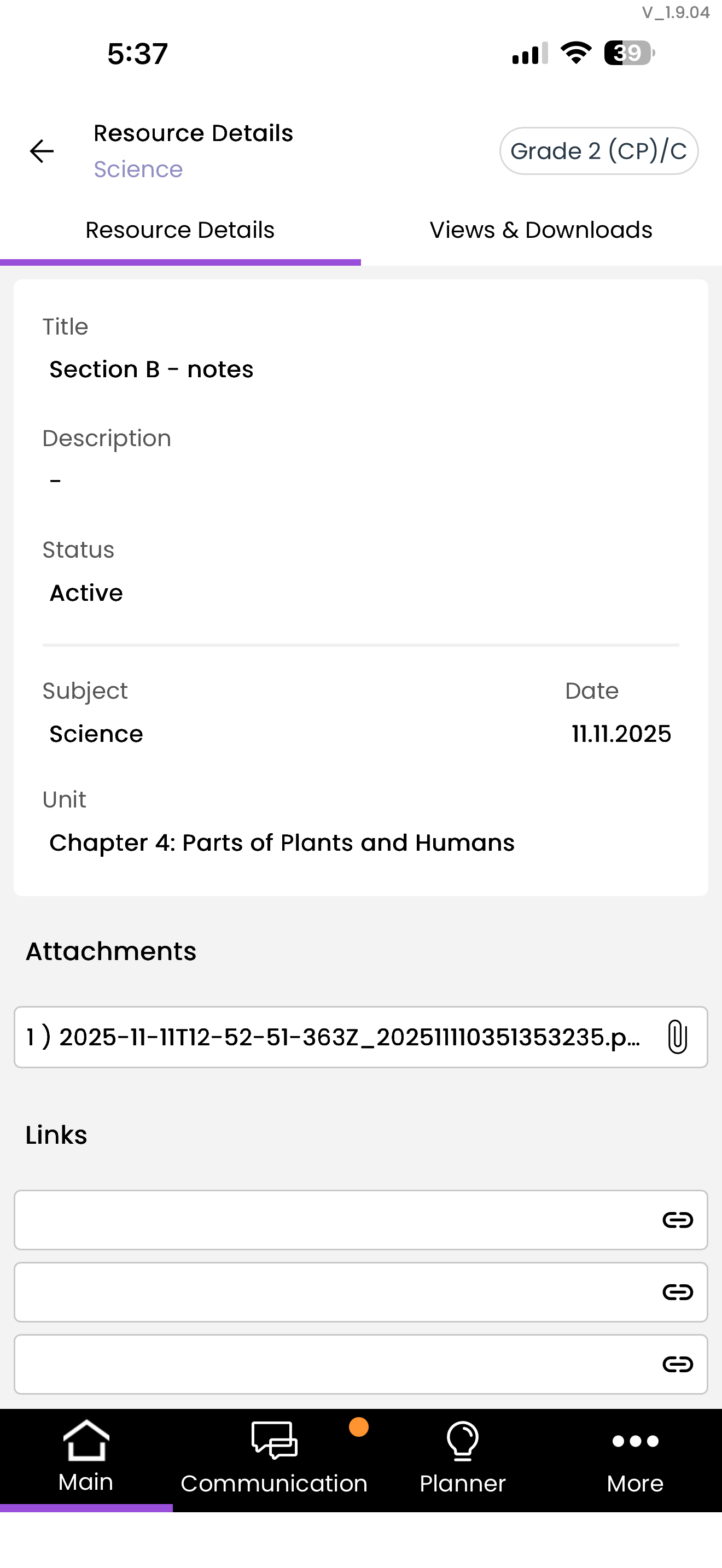Select the Resource Details tab
The image size is (722, 1568).
[x=180, y=230]
